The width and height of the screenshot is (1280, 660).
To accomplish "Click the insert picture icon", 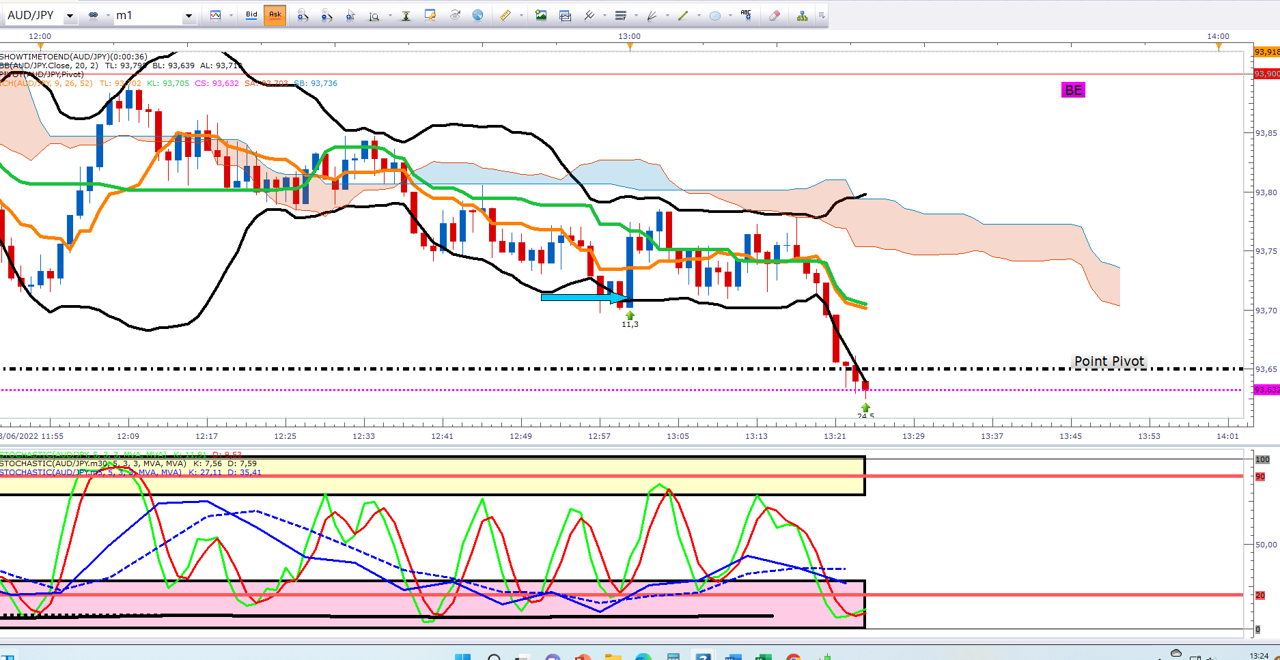I will (541, 15).
